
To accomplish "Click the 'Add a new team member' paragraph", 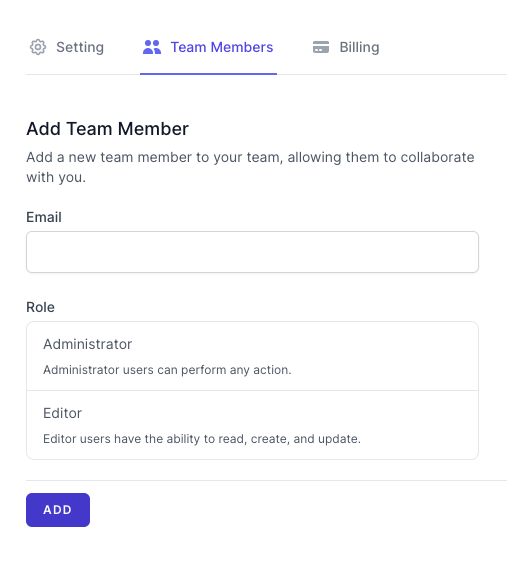I will [x=250, y=167].
